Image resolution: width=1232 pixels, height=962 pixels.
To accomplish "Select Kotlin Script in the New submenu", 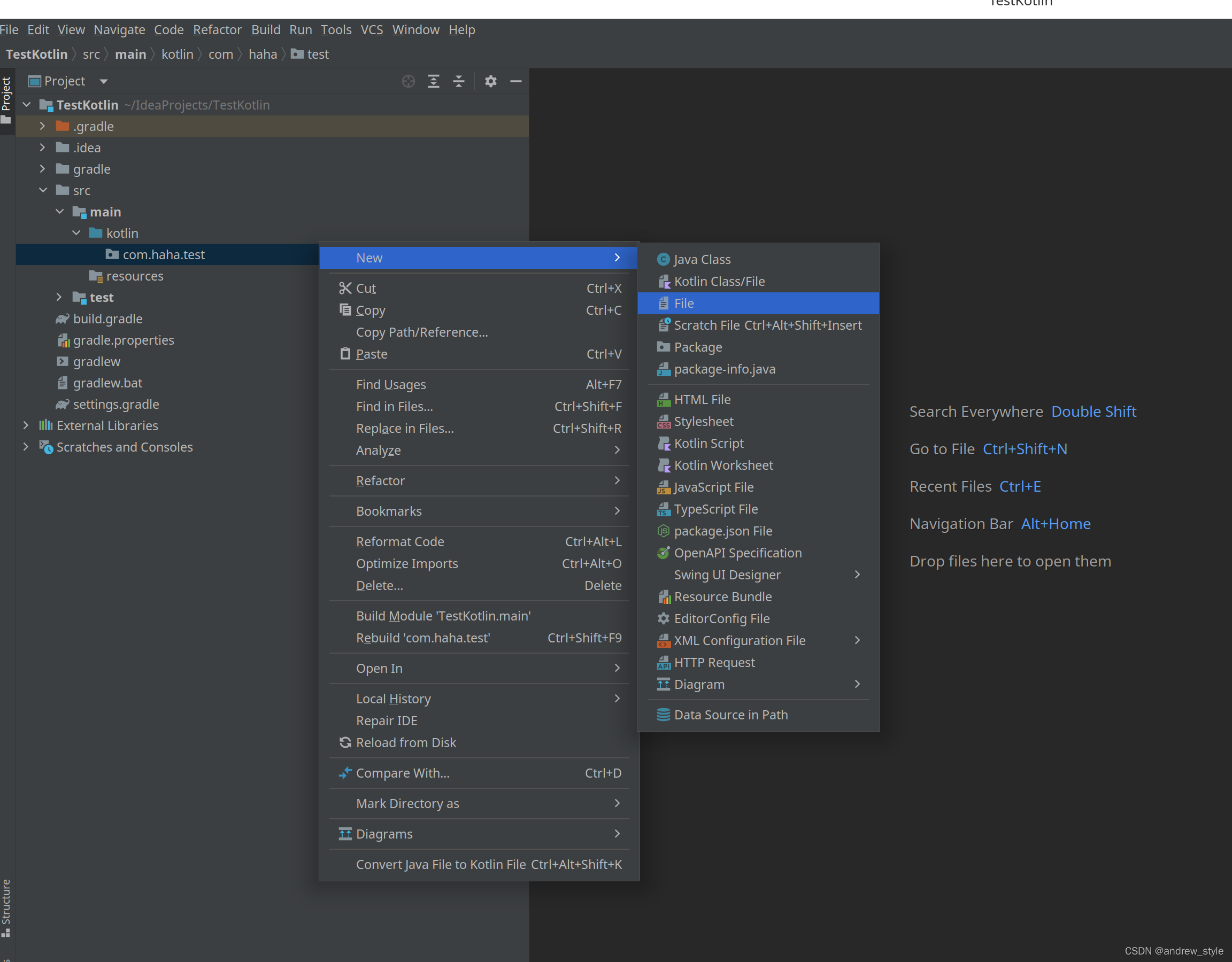I will 709,443.
